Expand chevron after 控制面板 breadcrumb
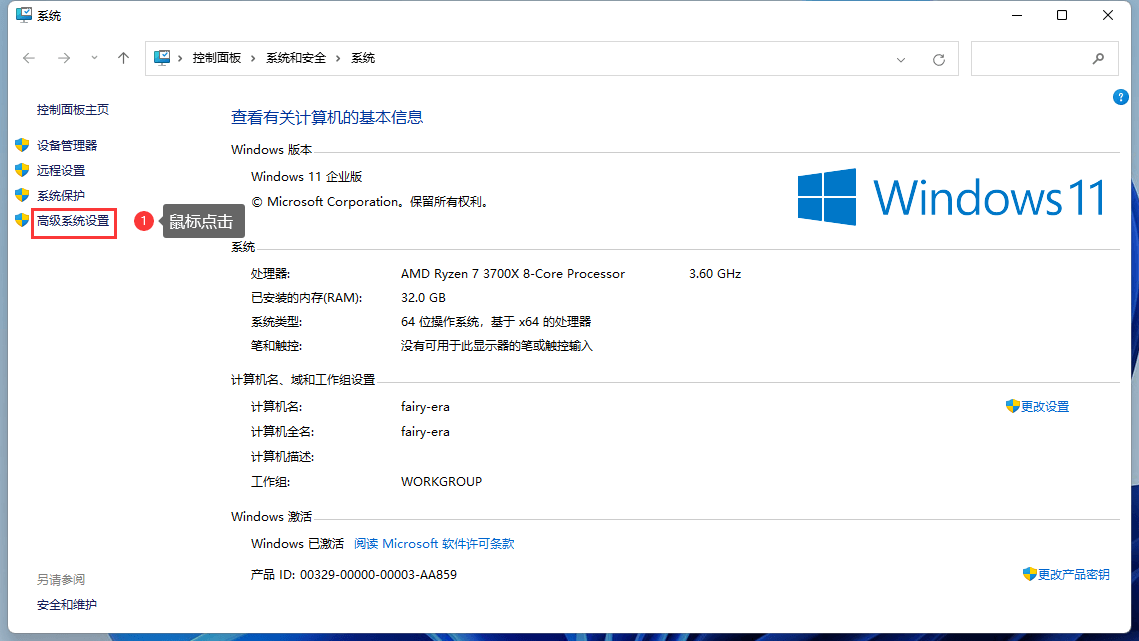 pyautogui.click(x=253, y=58)
